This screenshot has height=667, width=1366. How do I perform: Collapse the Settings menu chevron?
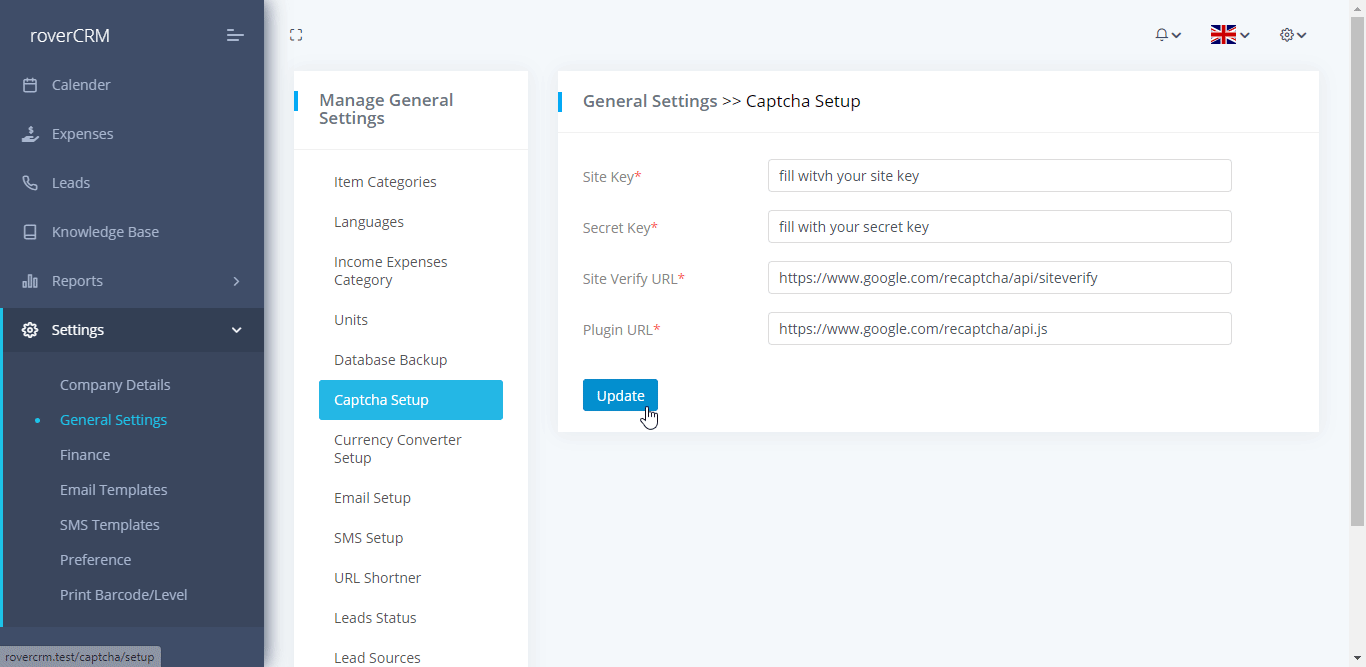(x=237, y=330)
